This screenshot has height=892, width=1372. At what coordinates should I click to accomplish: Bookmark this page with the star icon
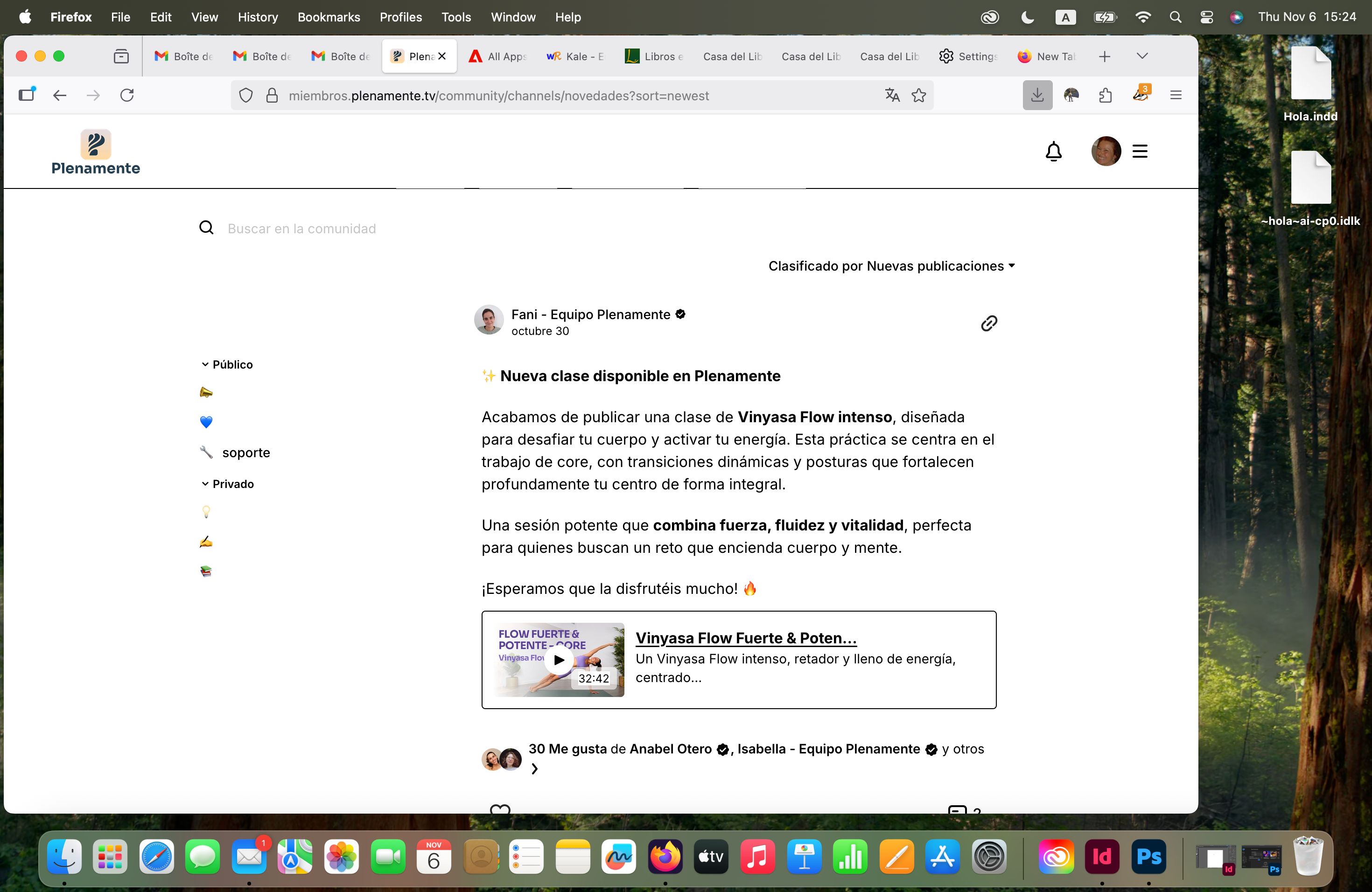tap(919, 95)
